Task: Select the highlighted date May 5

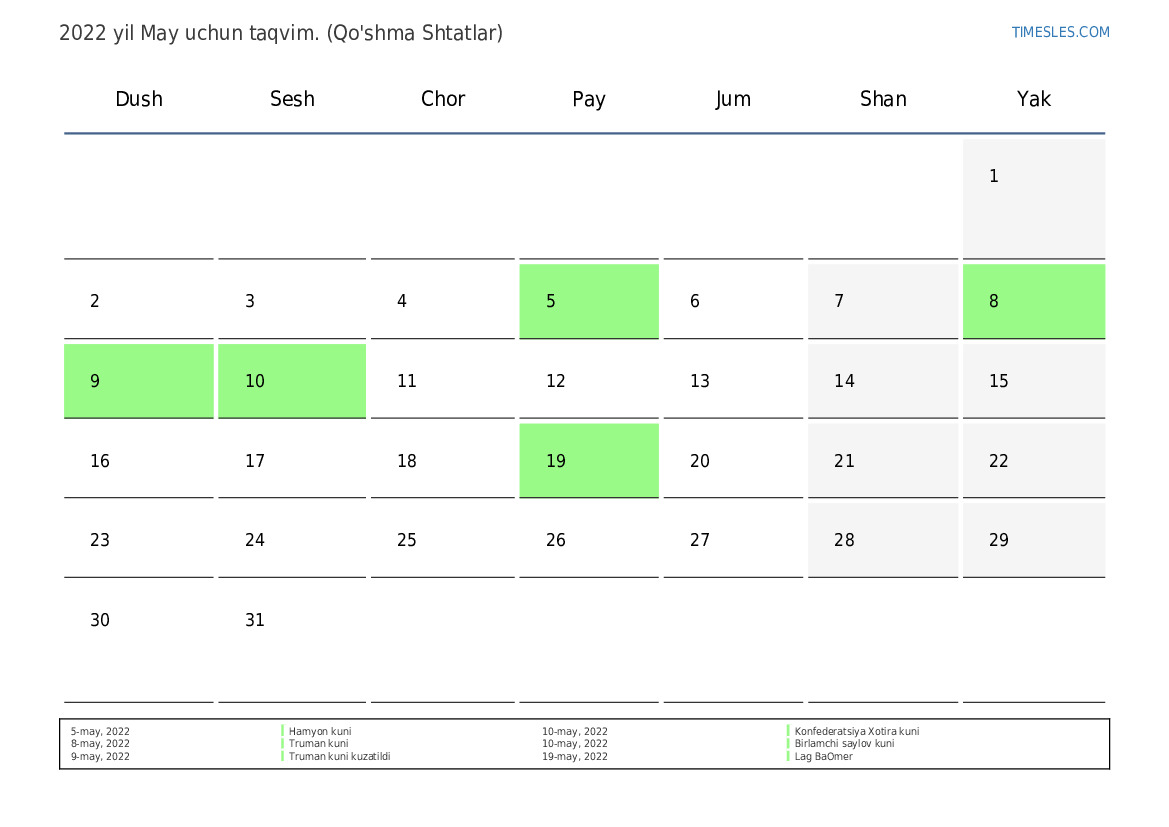Action: 588,301
